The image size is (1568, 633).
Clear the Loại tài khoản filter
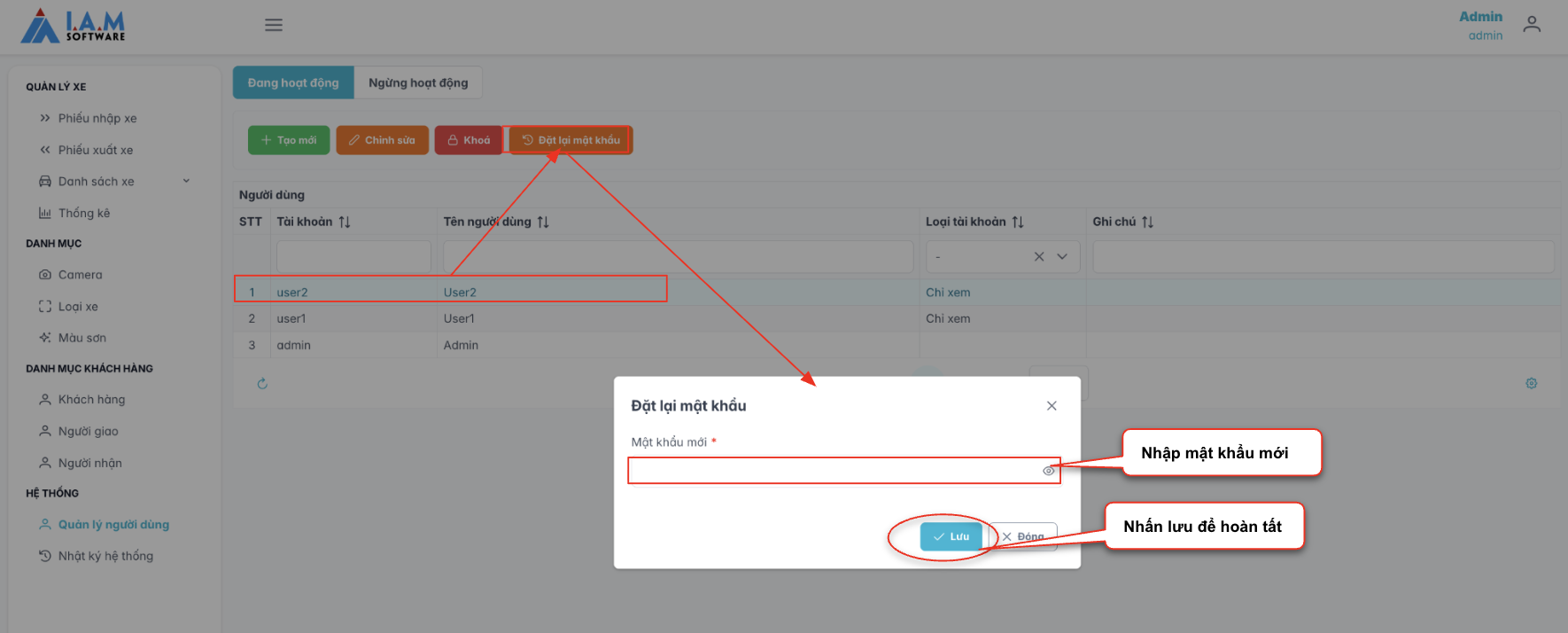[1039, 257]
